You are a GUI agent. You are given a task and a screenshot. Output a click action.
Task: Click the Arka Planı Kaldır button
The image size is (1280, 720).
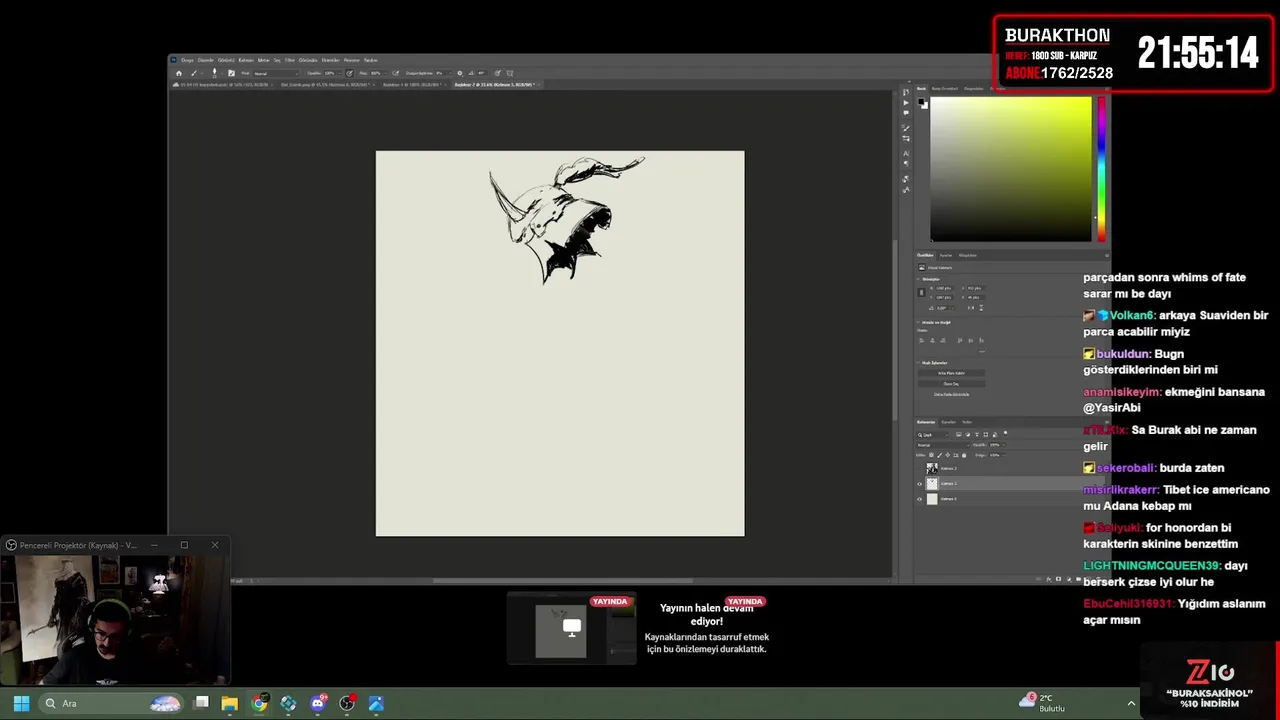pos(952,373)
